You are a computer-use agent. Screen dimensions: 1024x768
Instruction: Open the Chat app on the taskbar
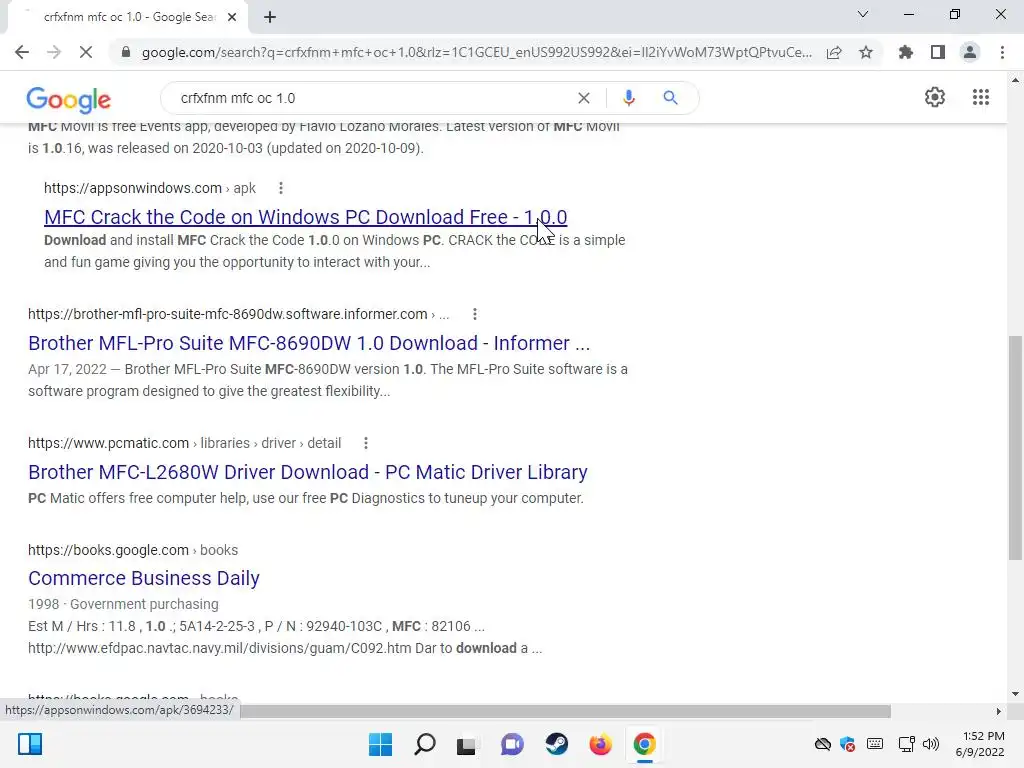[512, 744]
